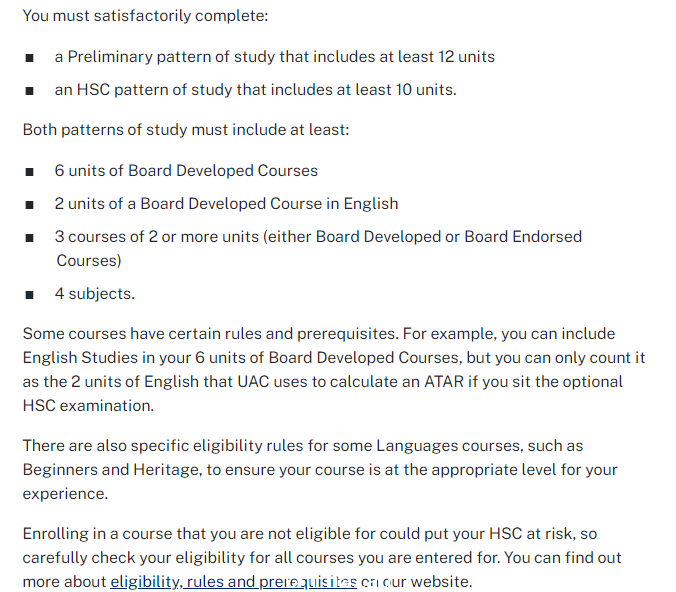The height and width of the screenshot is (592, 676).
Task: Click the 'Board Endorsed' text in list
Action: (x=523, y=237)
